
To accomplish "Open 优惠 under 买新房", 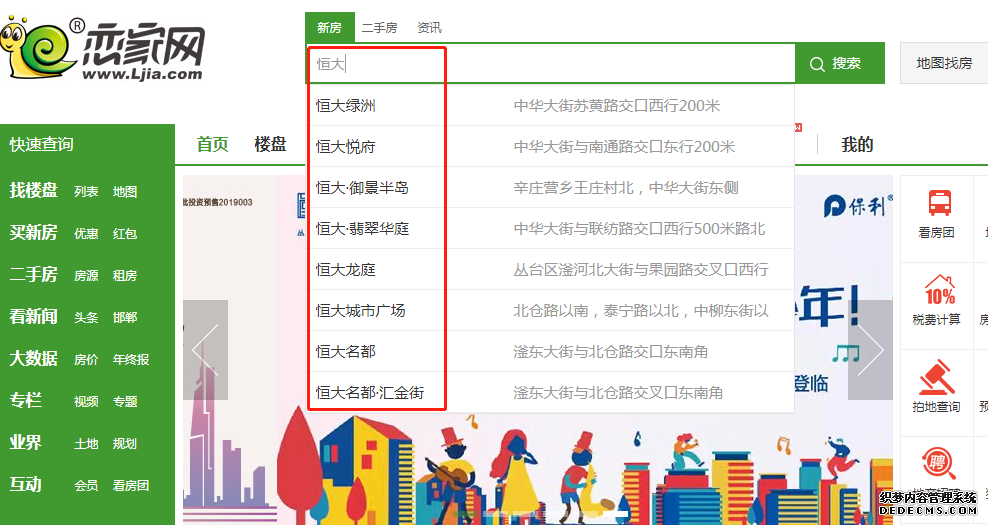I will 86,234.
